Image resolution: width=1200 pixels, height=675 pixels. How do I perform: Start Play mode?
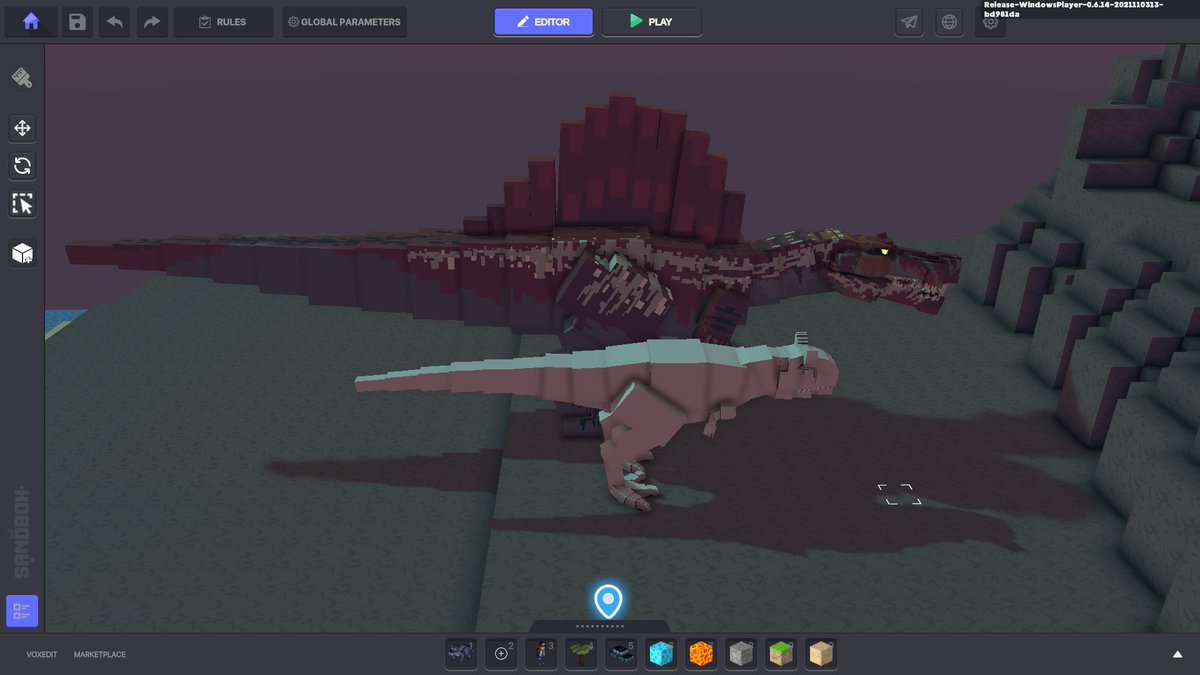pyautogui.click(x=652, y=22)
